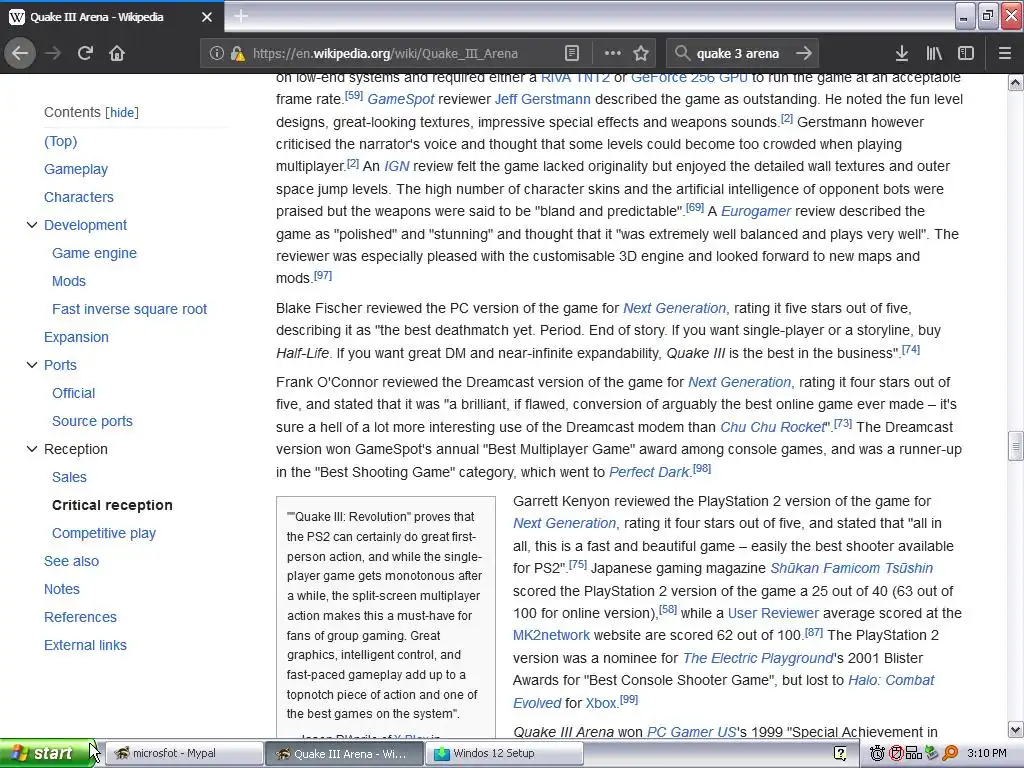This screenshot has width=1024, height=768.
Task: Click inside the URL address field
Action: click(x=385, y=54)
